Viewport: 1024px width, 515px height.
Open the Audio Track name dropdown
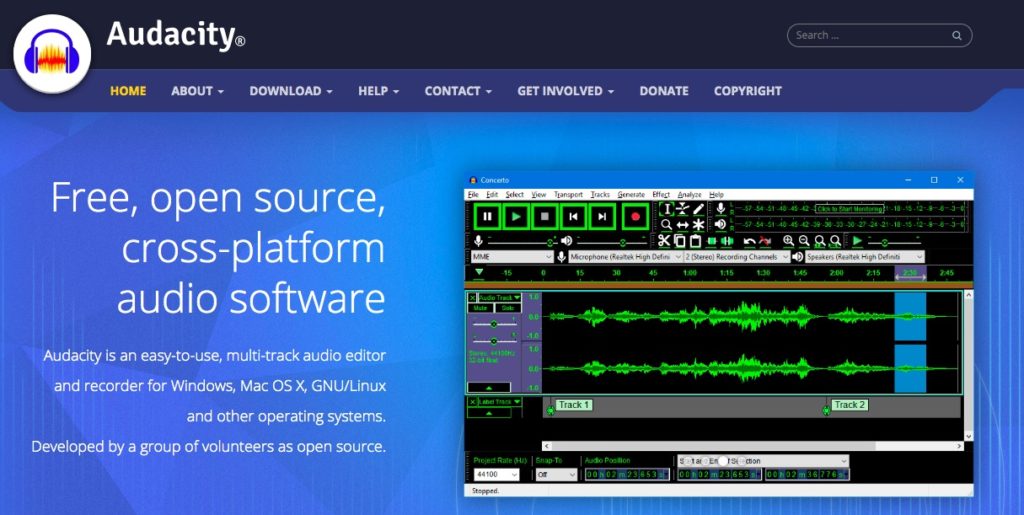tap(500, 298)
